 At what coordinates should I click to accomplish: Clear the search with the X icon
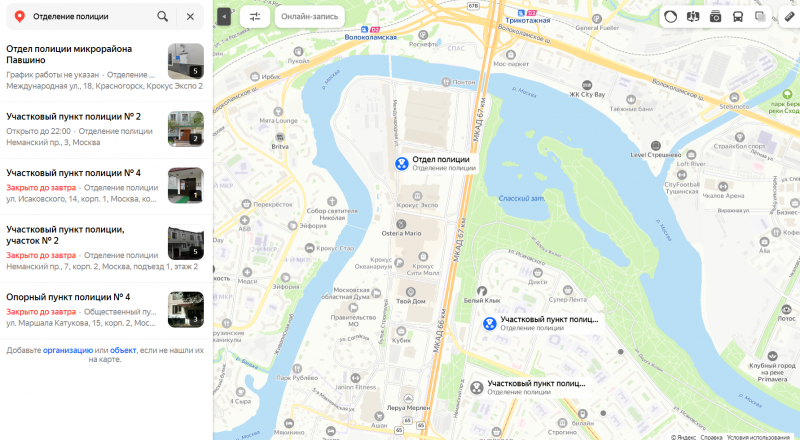click(190, 16)
